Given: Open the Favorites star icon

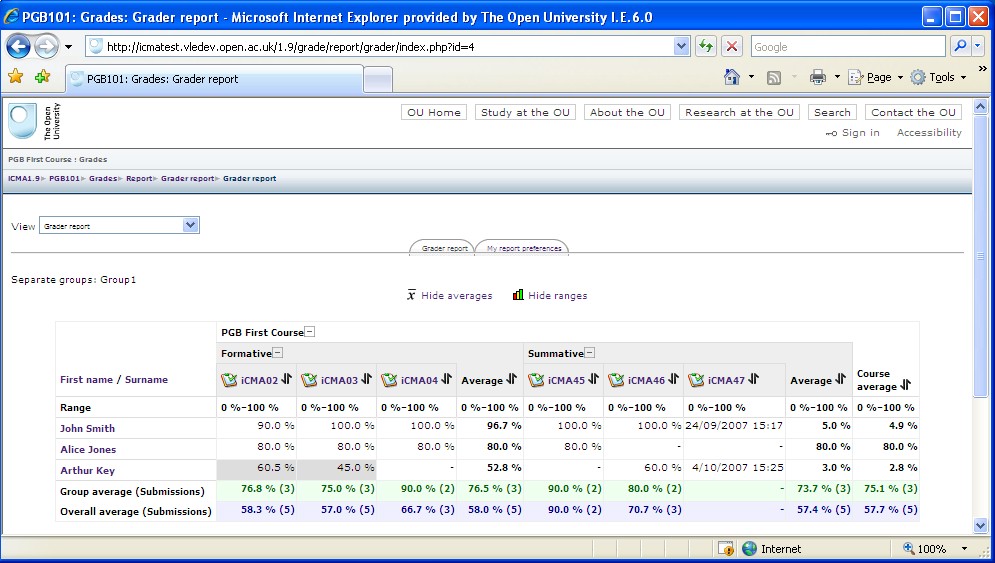Looking at the screenshot, I should (16, 77).
